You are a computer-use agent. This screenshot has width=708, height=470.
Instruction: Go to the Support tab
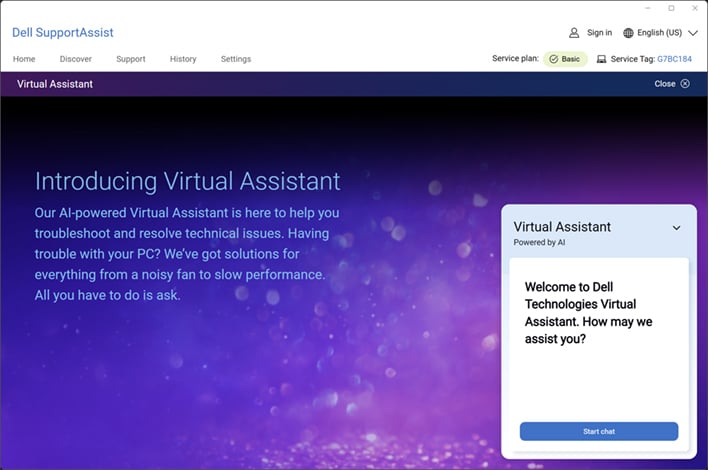click(131, 59)
